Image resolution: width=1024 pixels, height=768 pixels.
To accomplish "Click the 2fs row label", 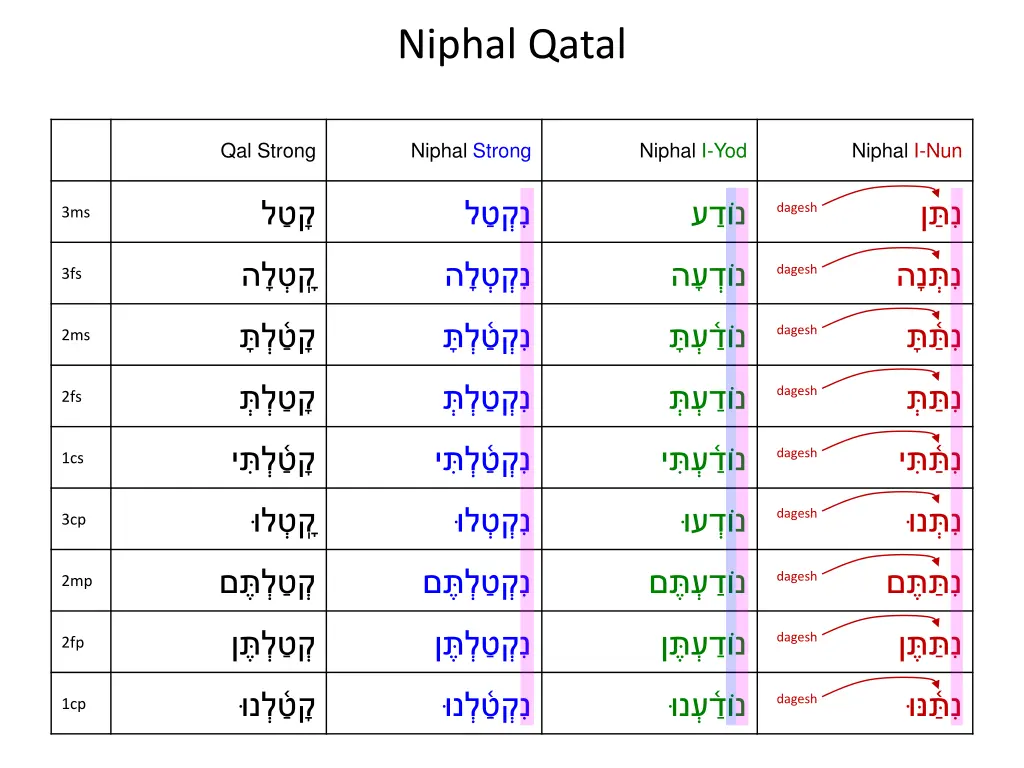I will tap(72, 397).
